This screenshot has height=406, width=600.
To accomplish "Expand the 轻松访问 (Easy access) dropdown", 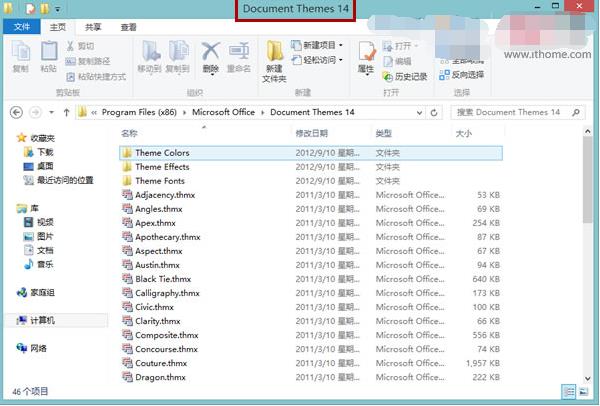I will tap(318, 60).
